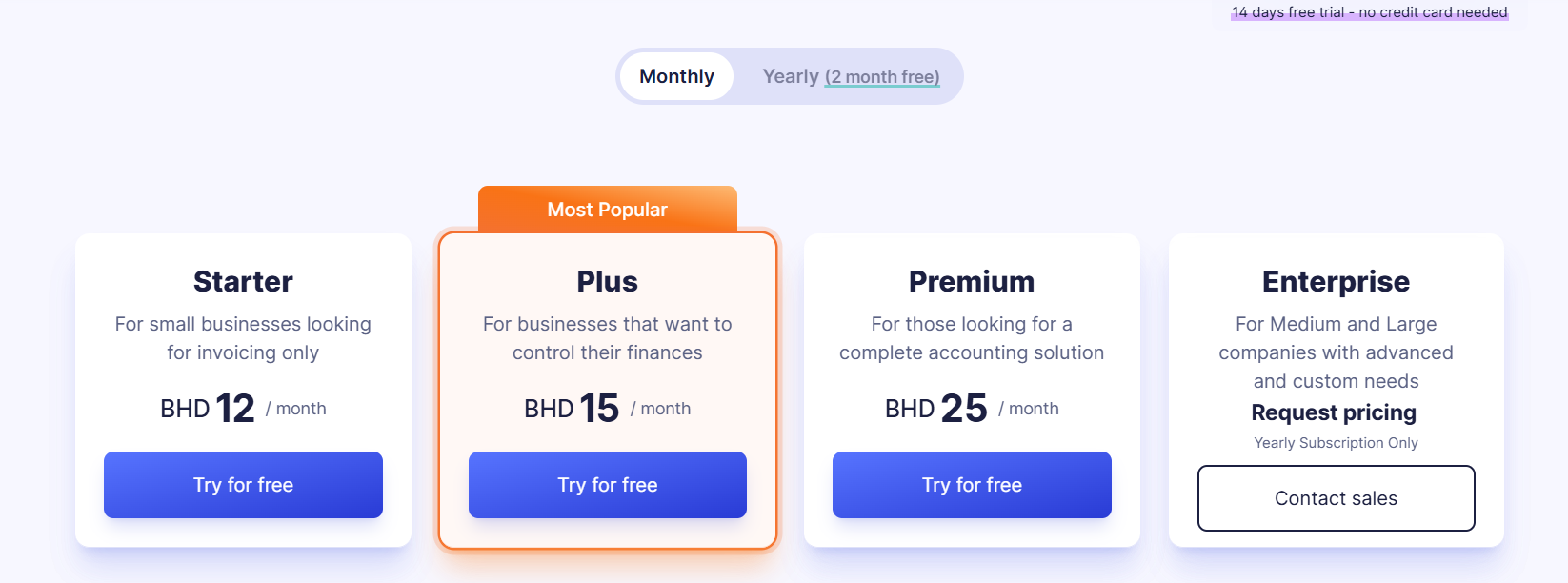Switch billing to Yearly plan
The width and height of the screenshot is (1568, 583).
click(791, 76)
